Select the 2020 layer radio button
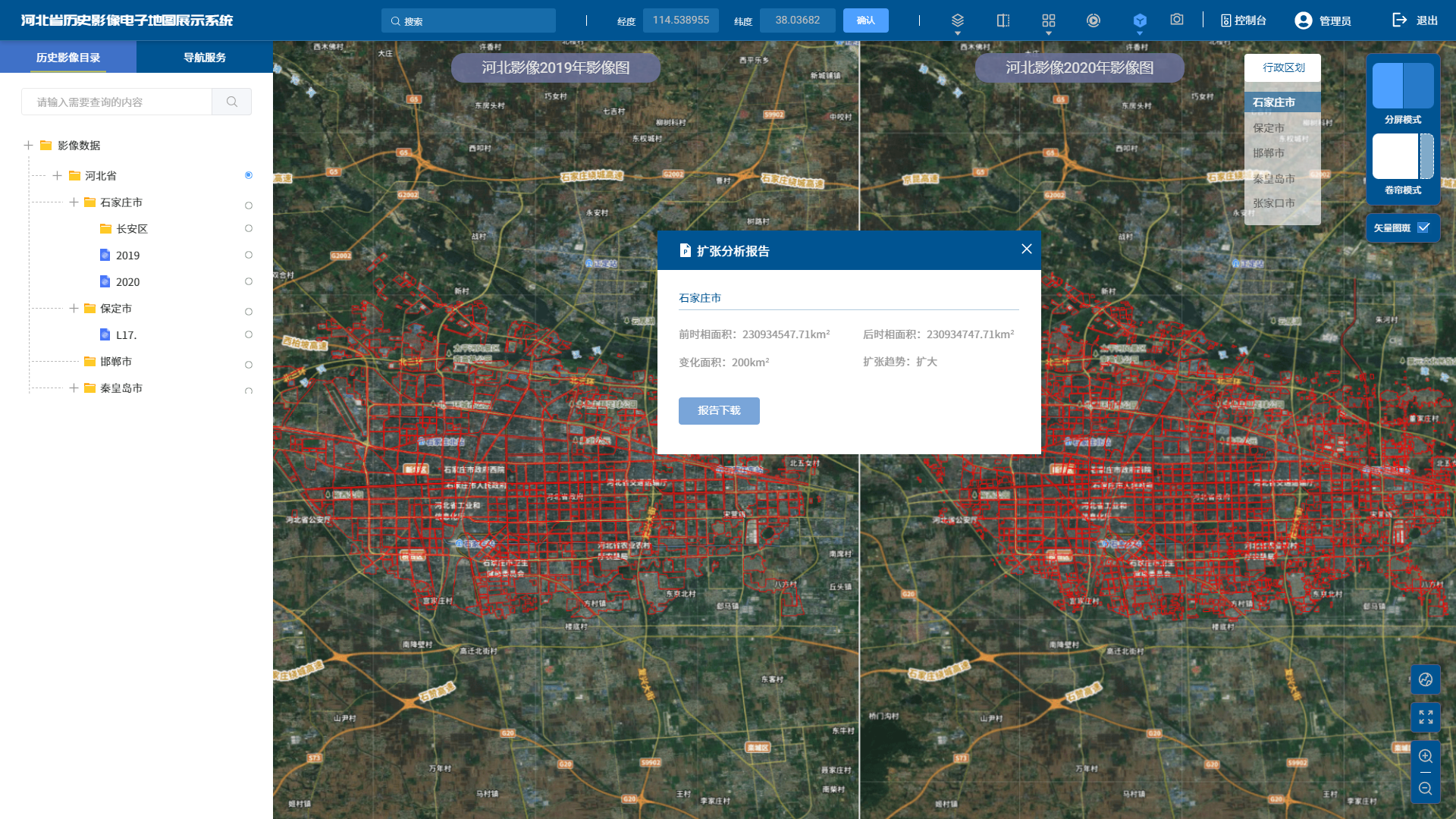1456x819 pixels. 248,281
